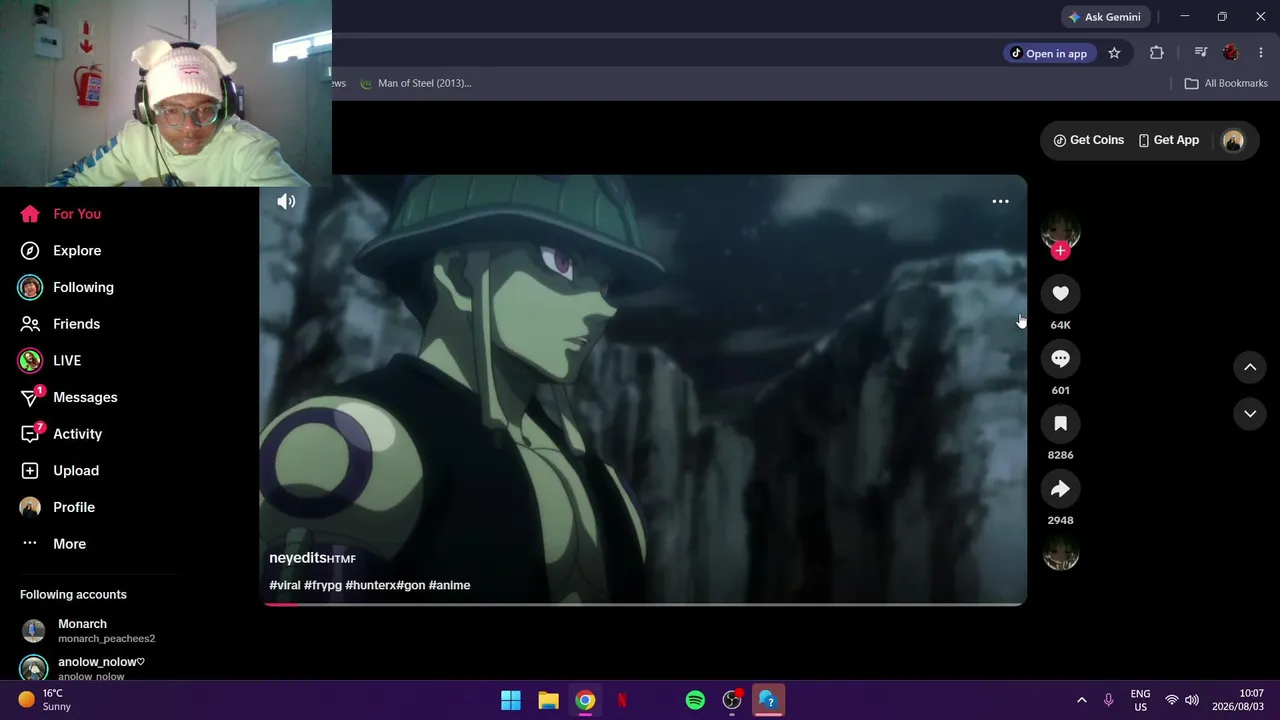1280x720 pixels.
Task: Open the ENG US language switcher
Action: (x=1140, y=700)
